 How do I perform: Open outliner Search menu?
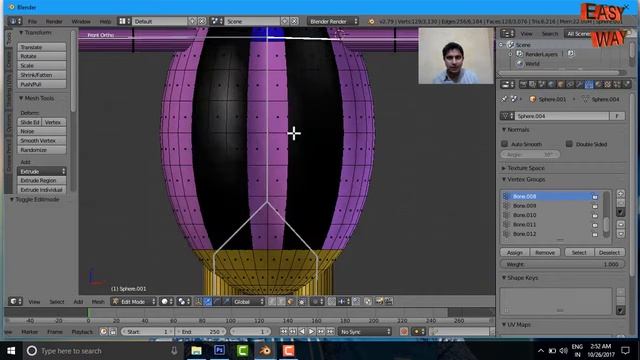pyautogui.click(x=550, y=34)
